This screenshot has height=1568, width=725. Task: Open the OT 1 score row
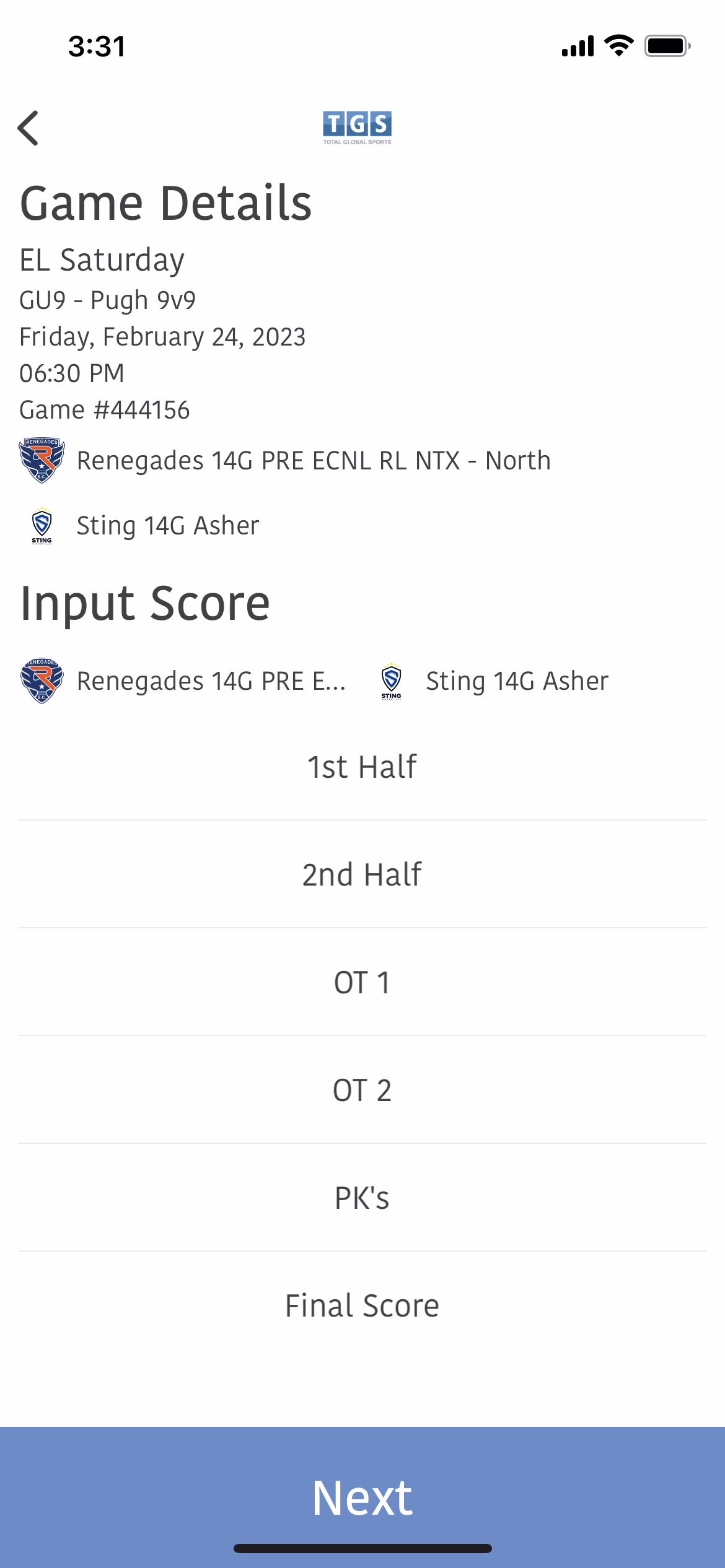362,982
